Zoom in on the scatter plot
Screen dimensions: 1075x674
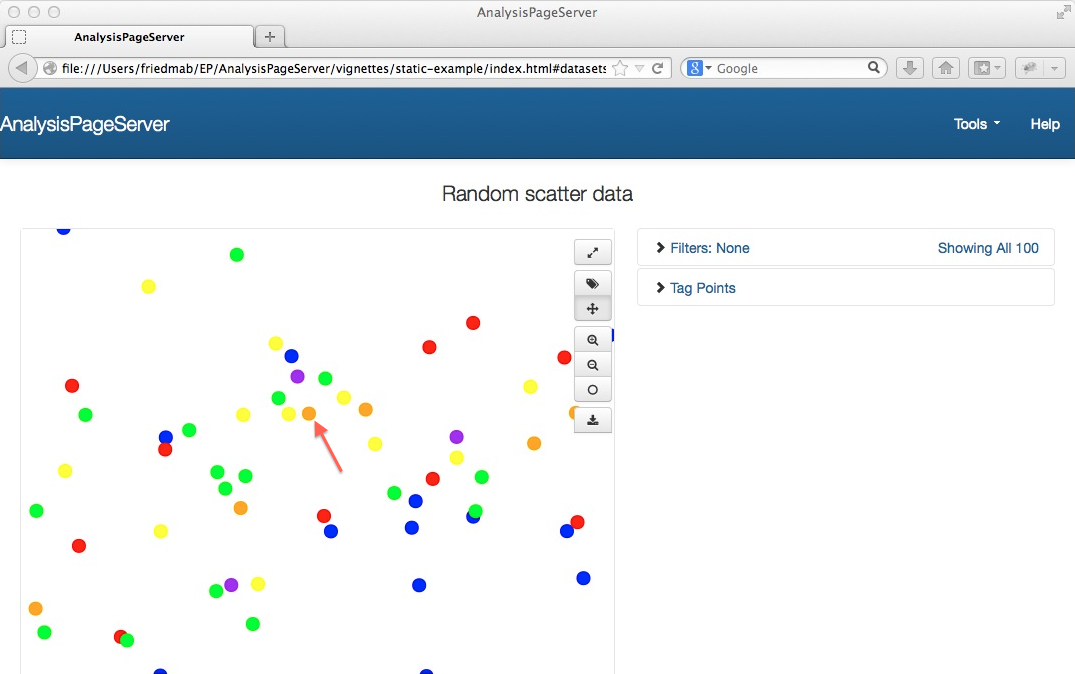592,340
